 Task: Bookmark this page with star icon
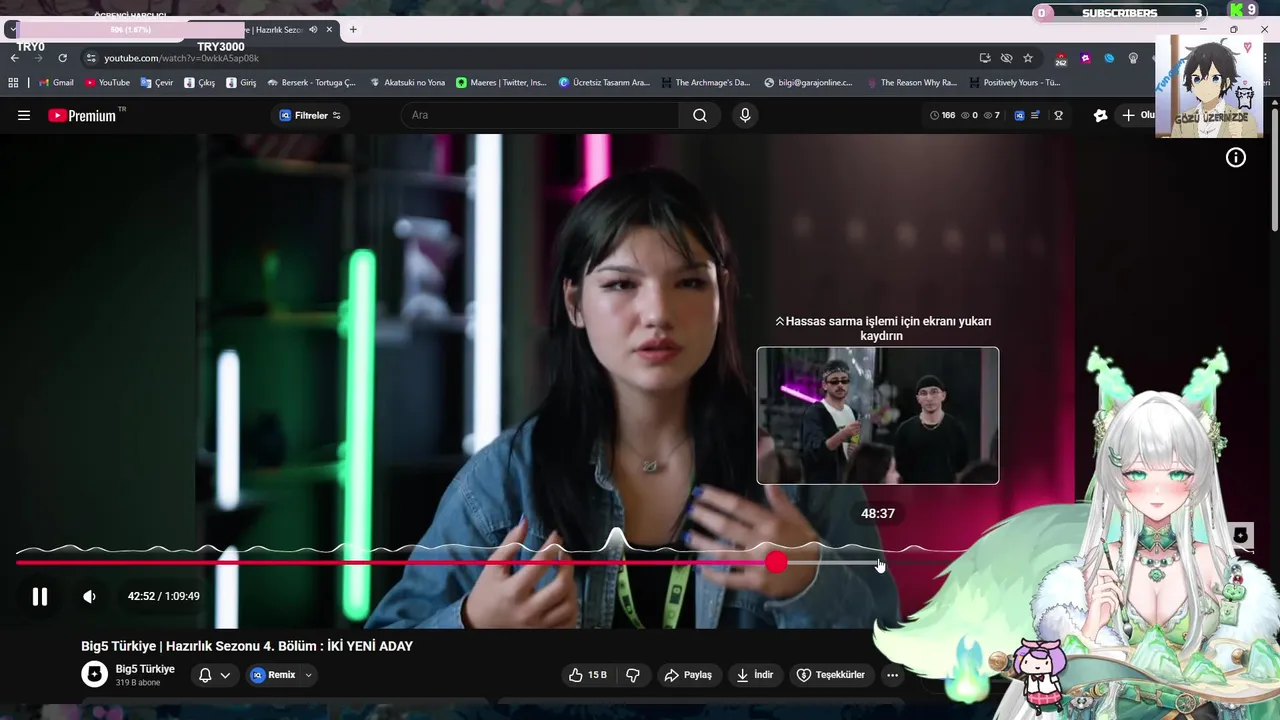click(x=1028, y=58)
